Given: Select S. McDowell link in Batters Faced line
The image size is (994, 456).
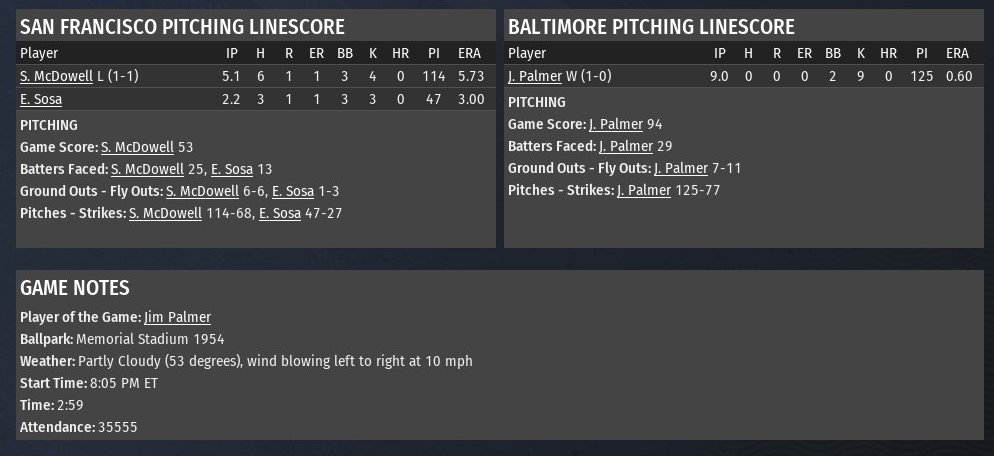Looking at the screenshot, I should [x=147, y=169].
